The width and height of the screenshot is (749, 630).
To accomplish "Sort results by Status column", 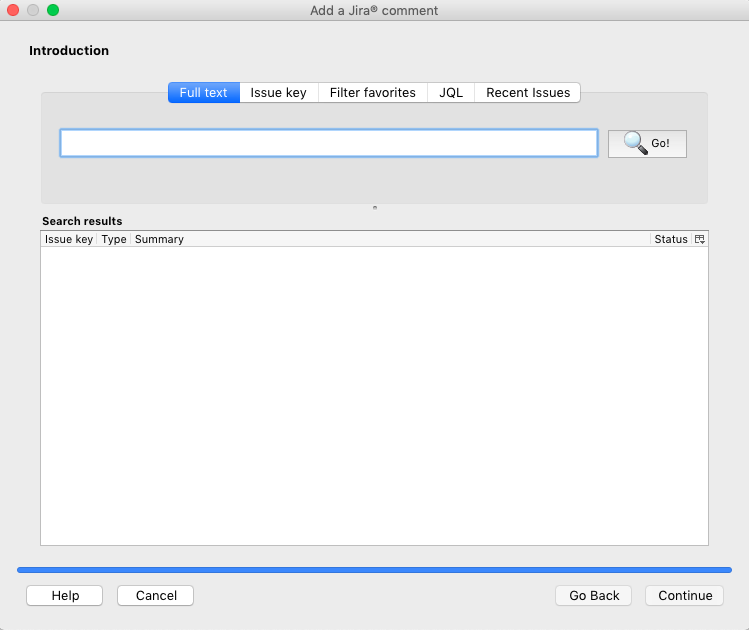I will [671, 239].
